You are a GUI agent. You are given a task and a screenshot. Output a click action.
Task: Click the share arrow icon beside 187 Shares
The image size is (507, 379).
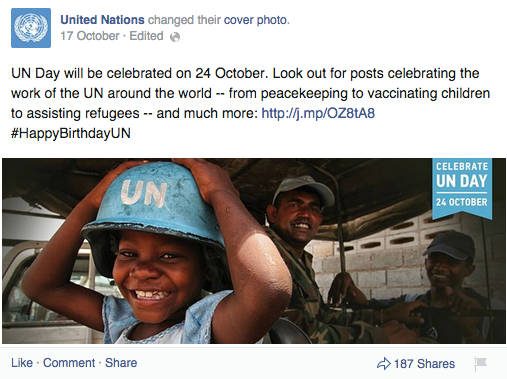point(384,363)
